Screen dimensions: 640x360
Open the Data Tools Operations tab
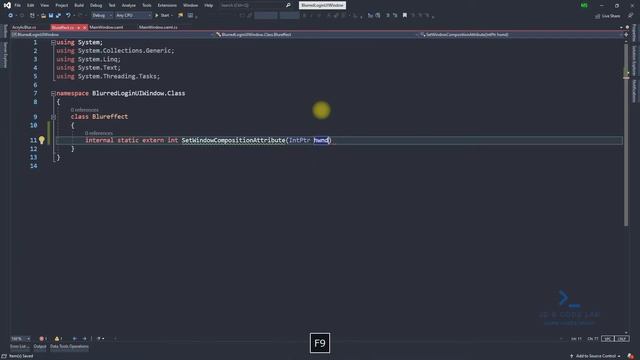tap(69, 347)
